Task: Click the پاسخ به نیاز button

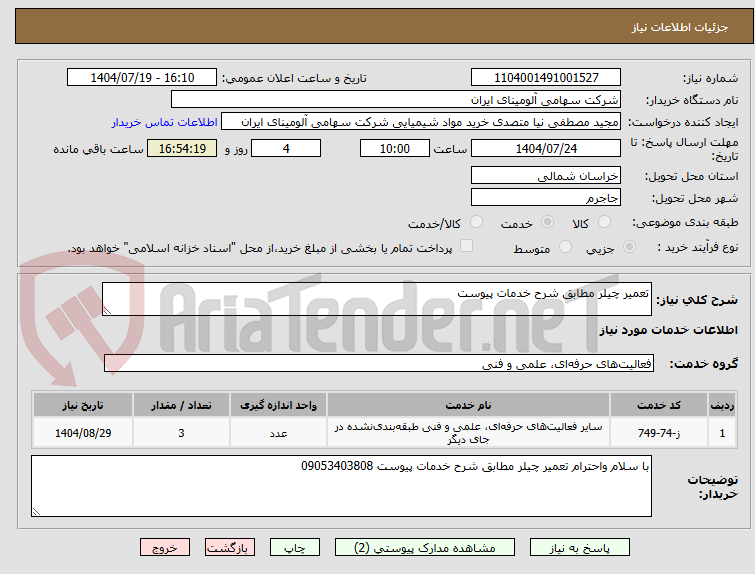Action: [580, 548]
